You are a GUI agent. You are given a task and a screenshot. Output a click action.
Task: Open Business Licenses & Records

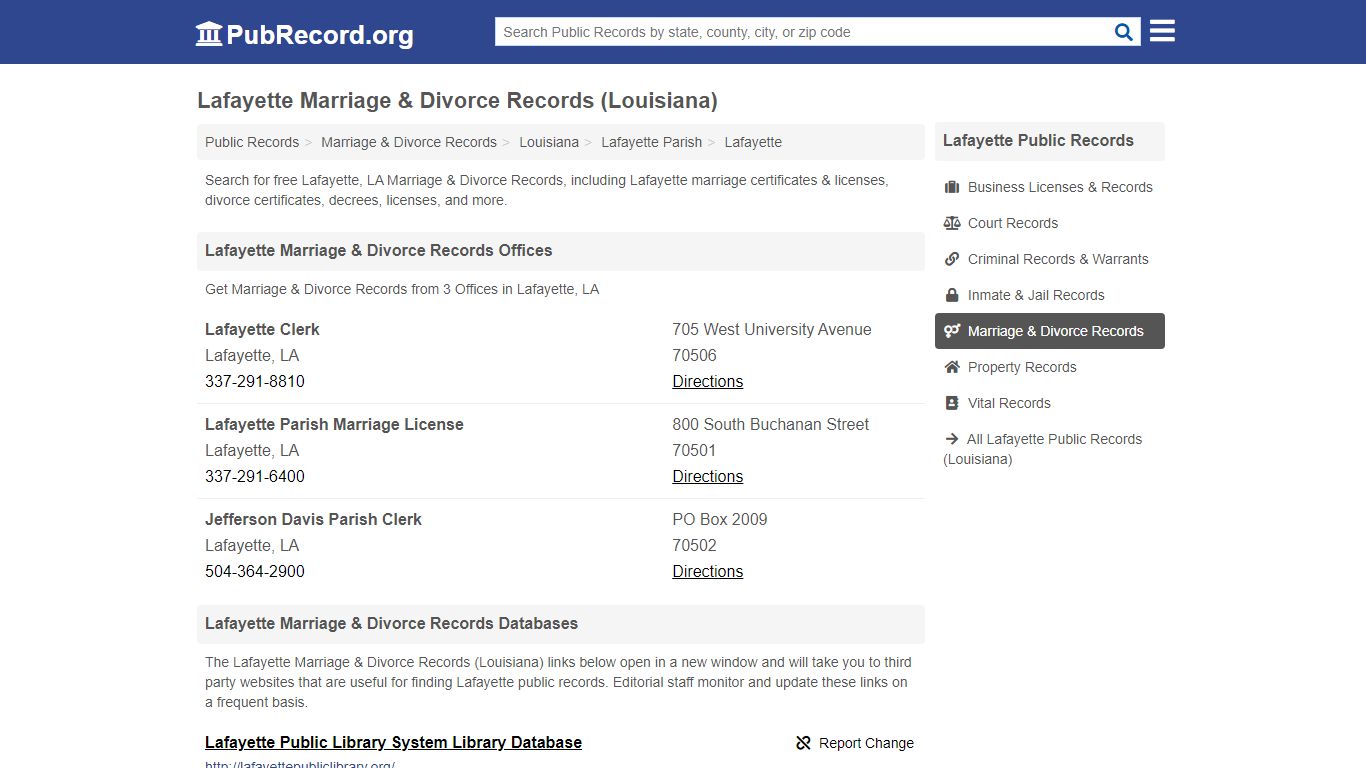(x=1050, y=187)
